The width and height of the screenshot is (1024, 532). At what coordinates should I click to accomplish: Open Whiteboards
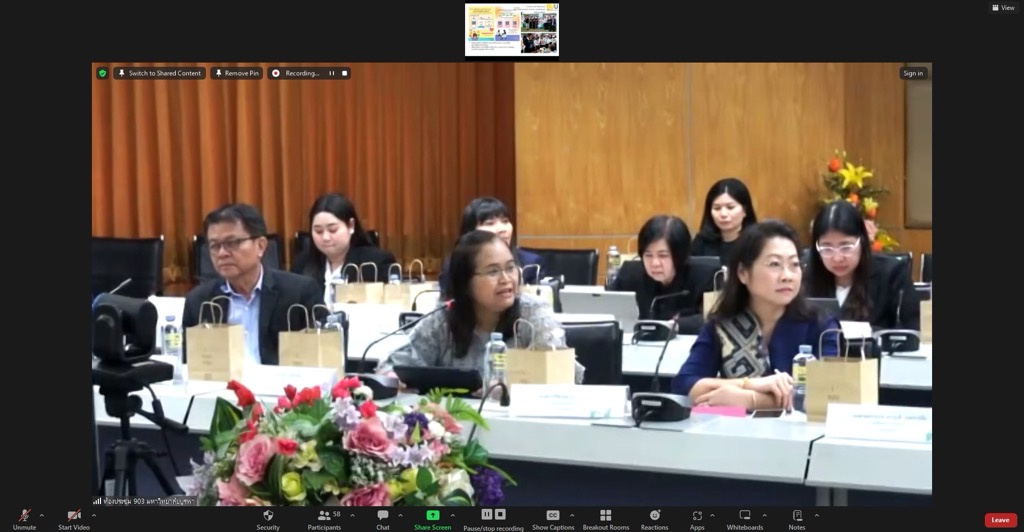(744, 518)
